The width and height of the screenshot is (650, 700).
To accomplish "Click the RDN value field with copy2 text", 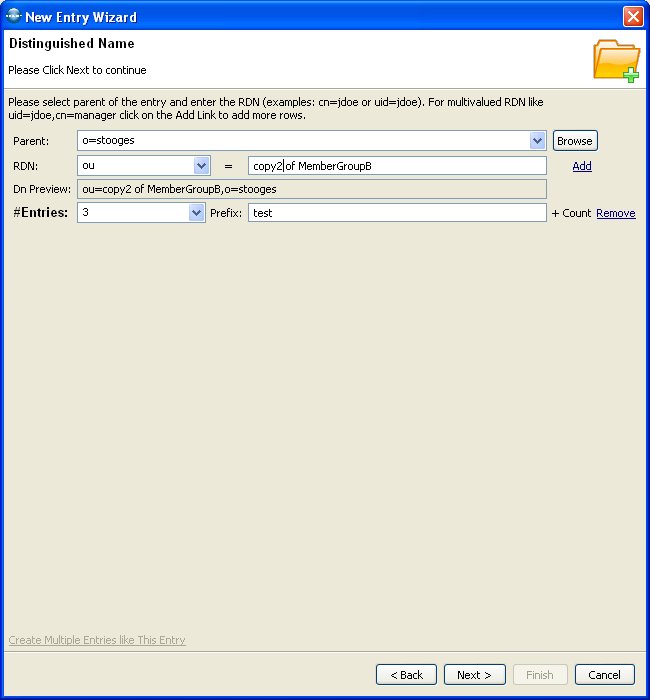I will point(397,165).
